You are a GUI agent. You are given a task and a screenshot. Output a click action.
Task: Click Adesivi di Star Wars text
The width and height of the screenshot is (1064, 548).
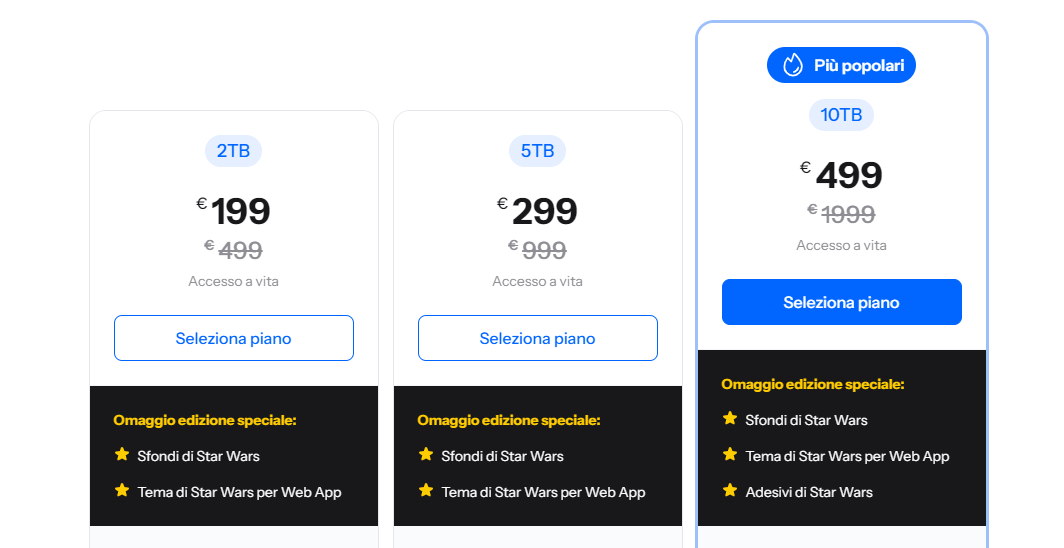pos(809,492)
